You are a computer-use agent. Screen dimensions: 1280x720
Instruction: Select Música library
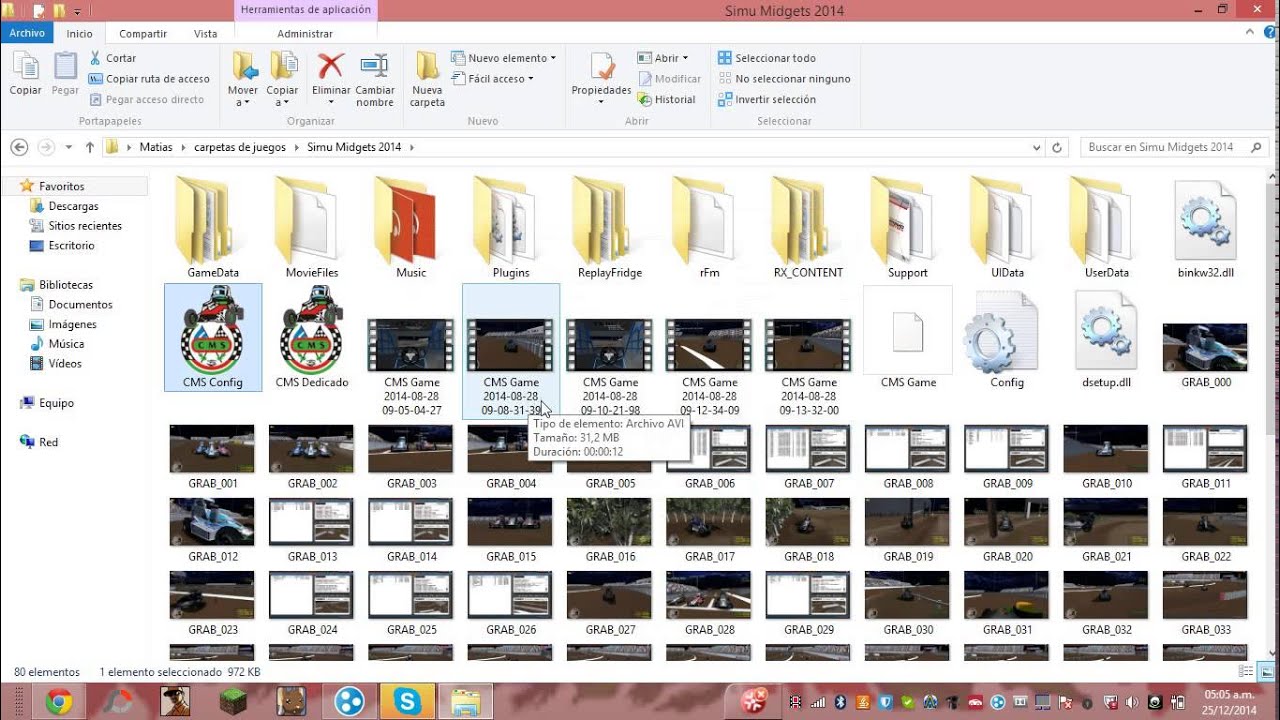point(66,344)
